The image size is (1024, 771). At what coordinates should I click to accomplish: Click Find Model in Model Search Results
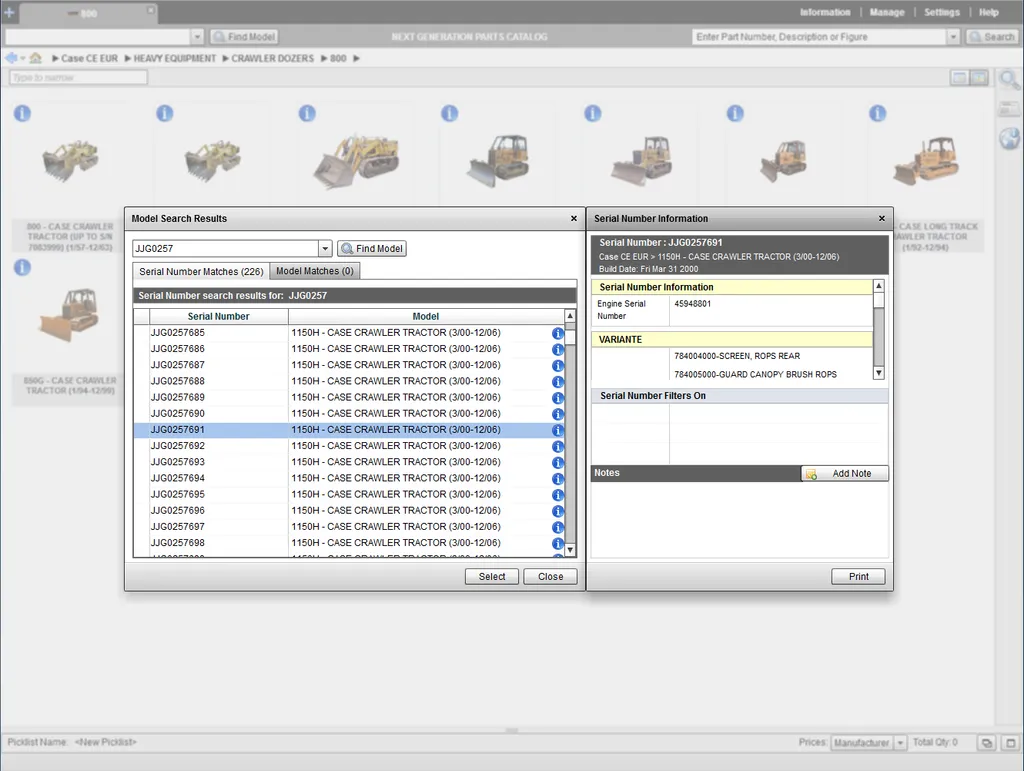tap(372, 249)
